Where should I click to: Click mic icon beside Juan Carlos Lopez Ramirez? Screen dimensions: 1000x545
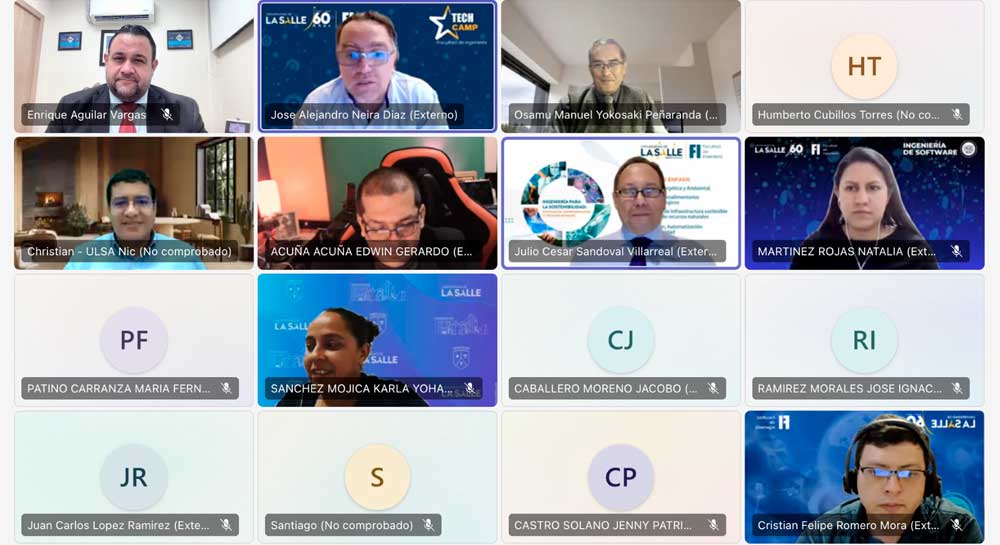(226, 525)
